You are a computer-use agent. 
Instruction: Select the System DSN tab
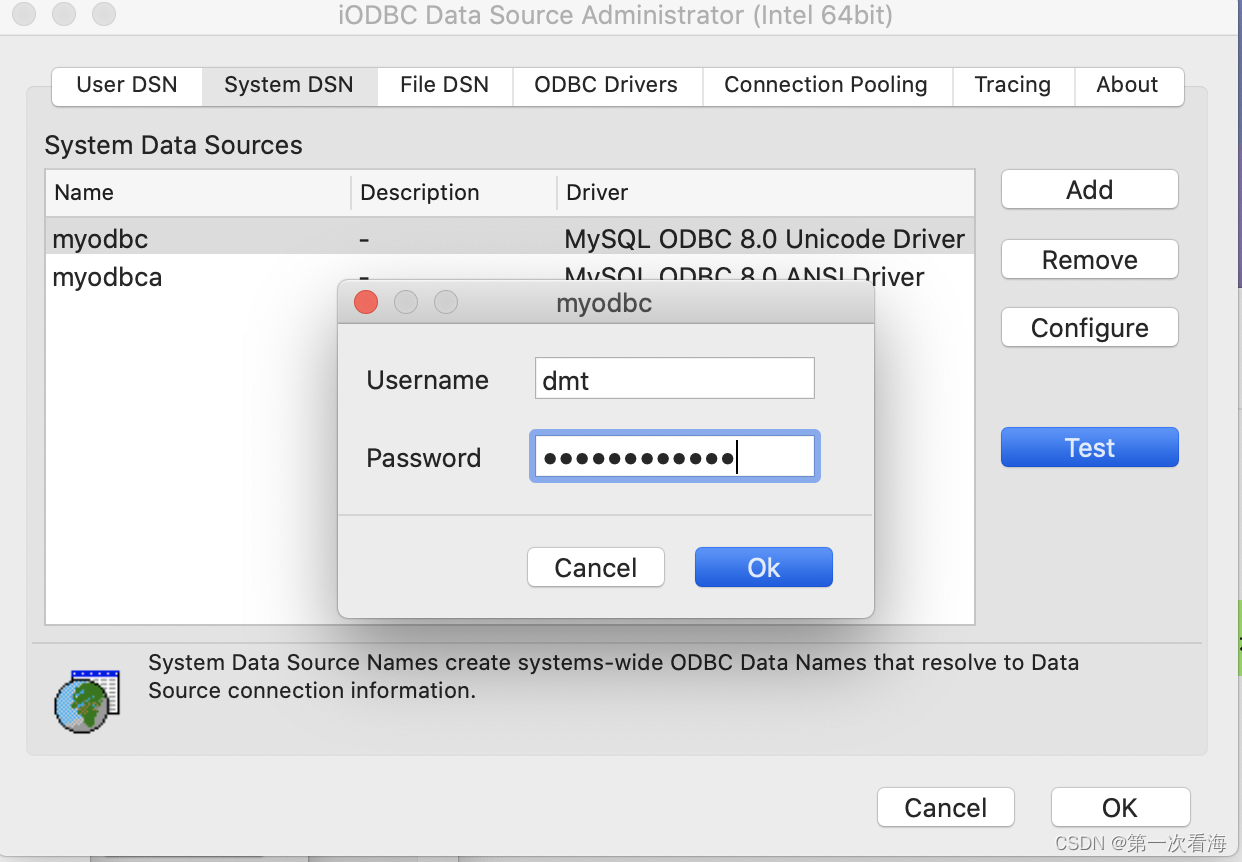click(x=289, y=86)
